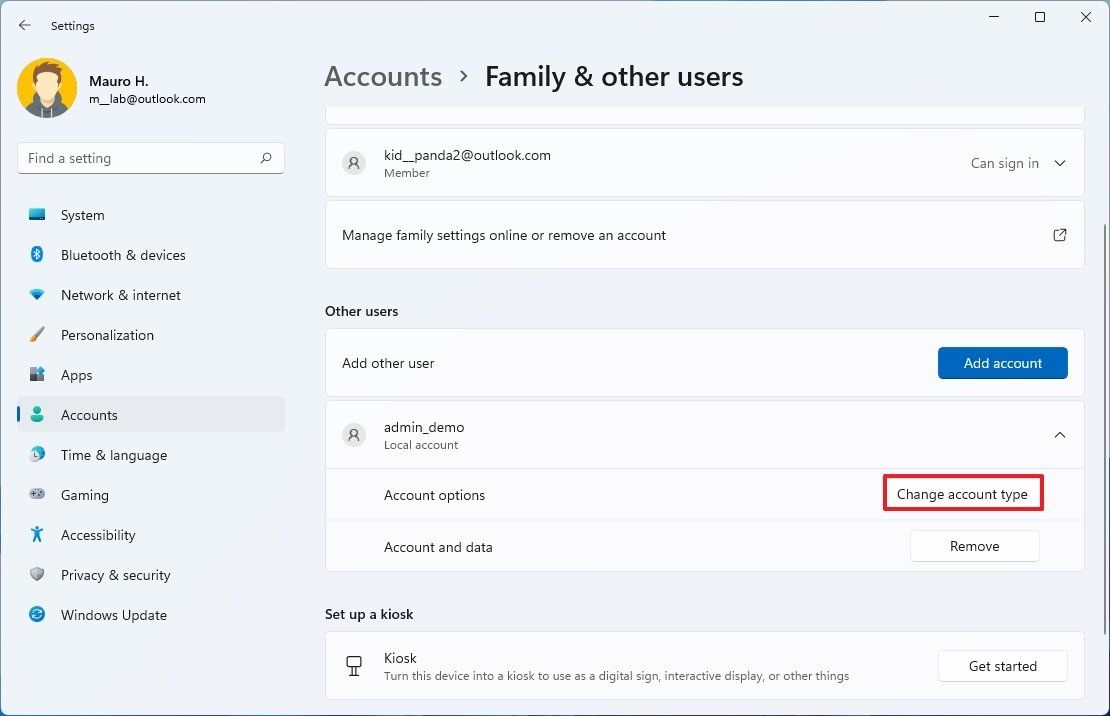The height and width of the screenshot is (716, 1110).
Task: Click Change account type for admin_demo
Action: pos(962,493)
